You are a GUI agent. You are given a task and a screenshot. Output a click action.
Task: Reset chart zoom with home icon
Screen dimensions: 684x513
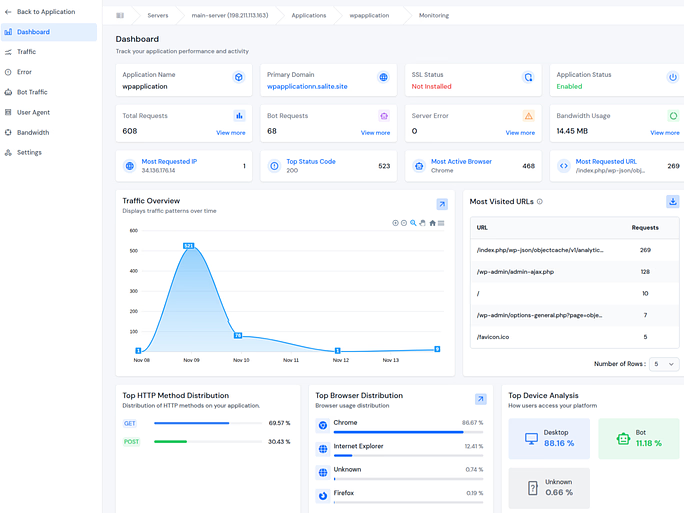pyautogui.click(x=432, y=223)
